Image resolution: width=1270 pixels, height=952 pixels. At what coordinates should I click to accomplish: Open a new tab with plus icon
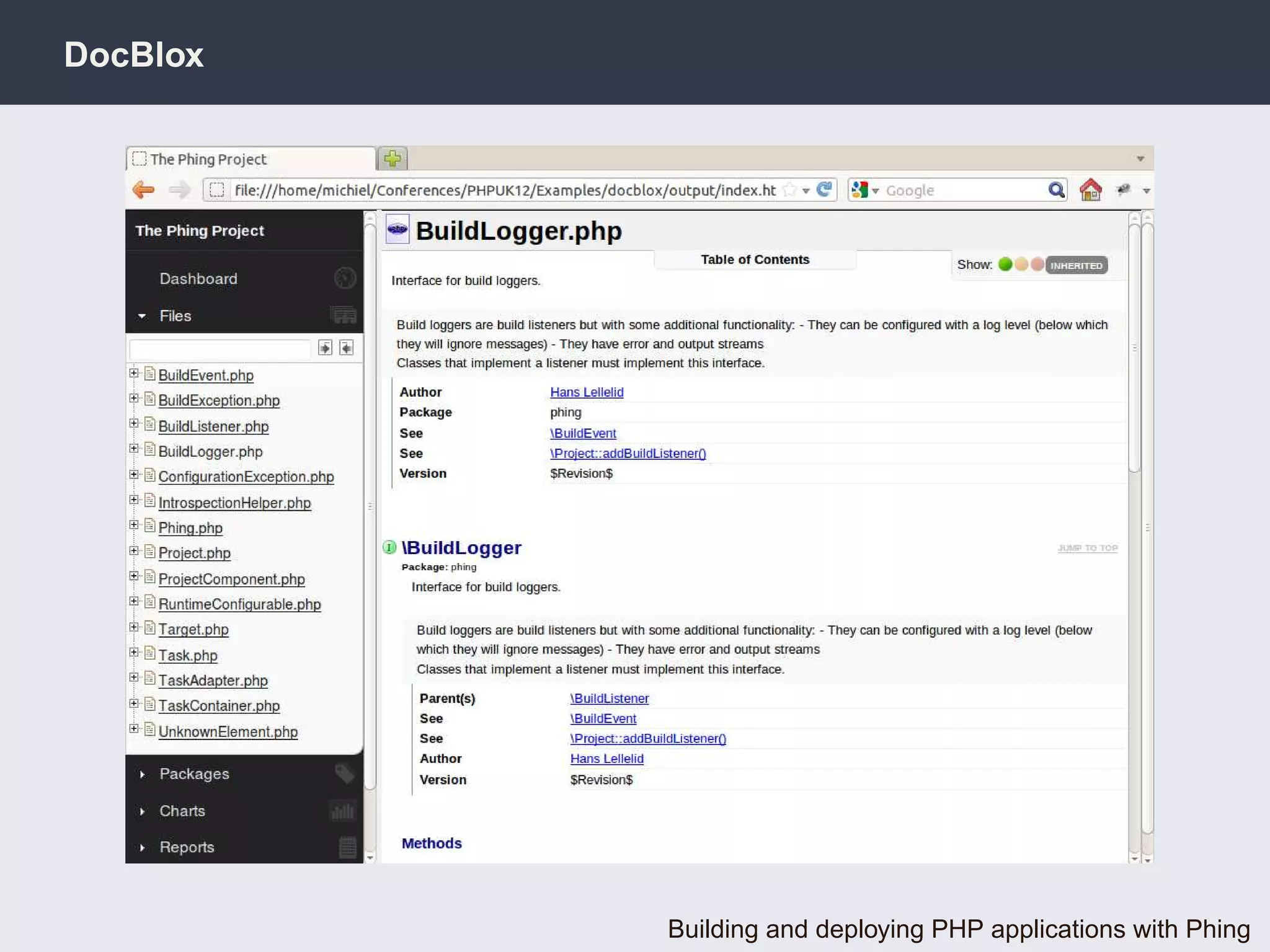click(392, 159)
